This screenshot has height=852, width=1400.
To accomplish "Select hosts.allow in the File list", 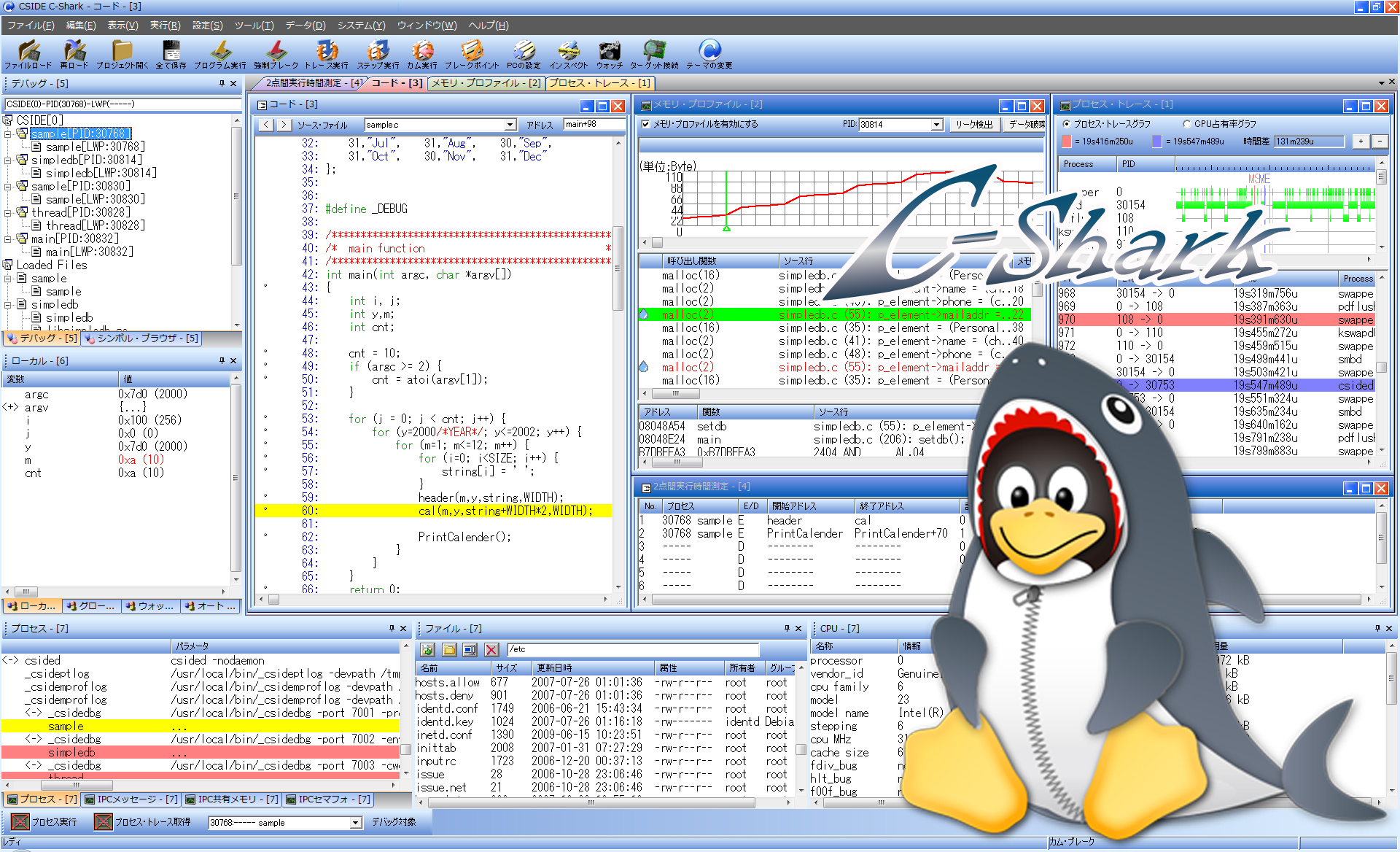I will coord(448,683).
